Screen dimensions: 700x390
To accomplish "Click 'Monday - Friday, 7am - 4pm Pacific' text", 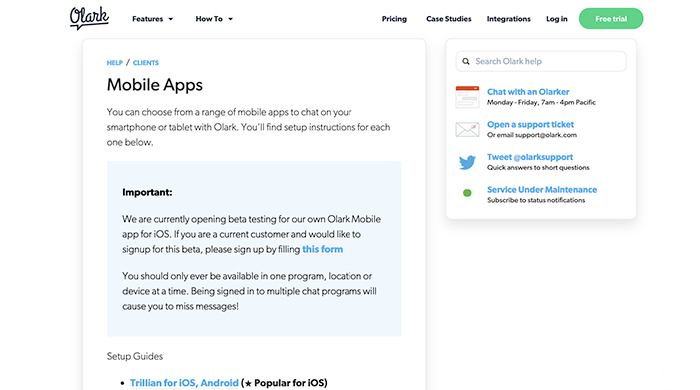I will pos(541,103).
